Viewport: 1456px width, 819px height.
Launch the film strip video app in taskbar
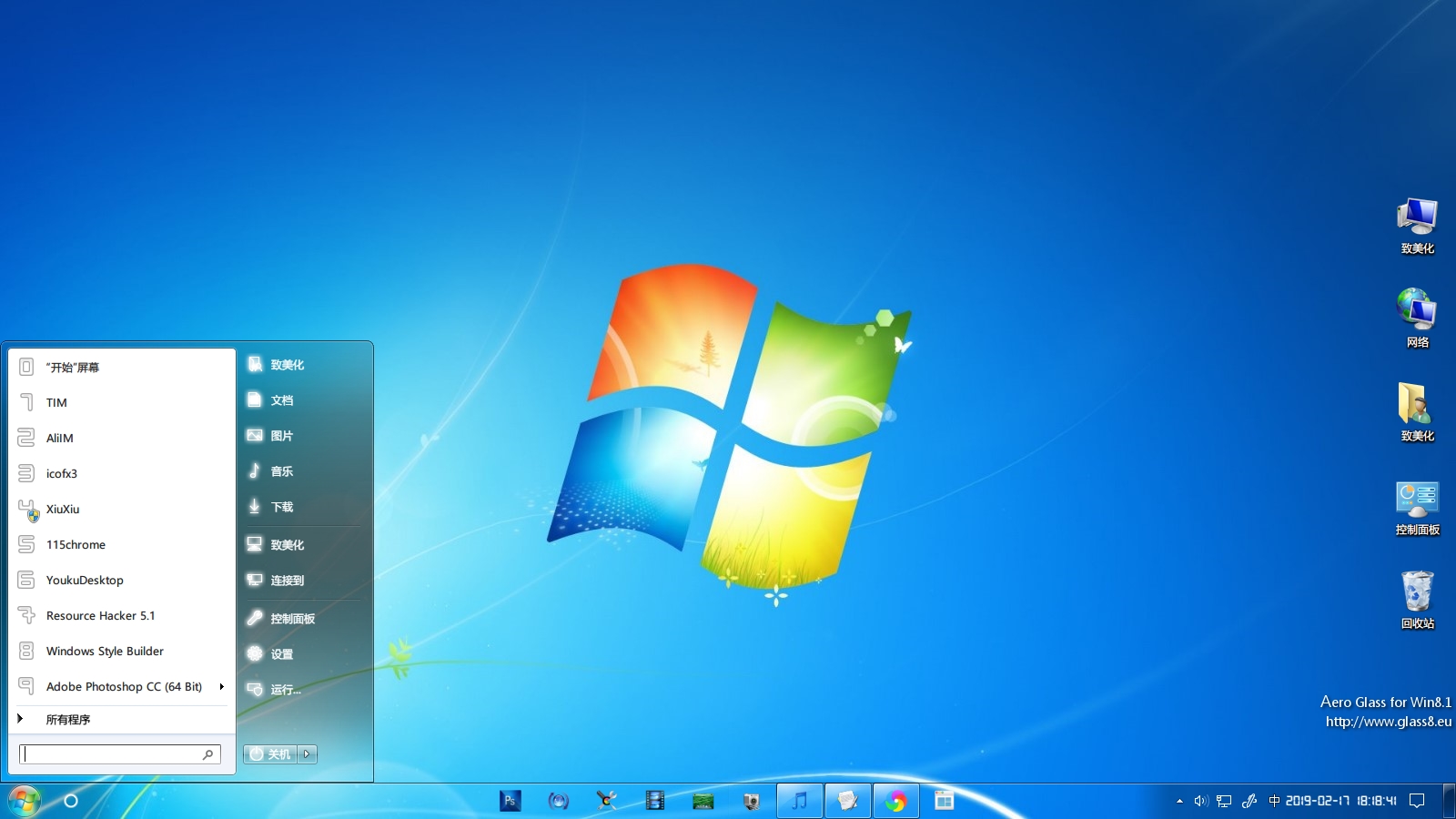click(654, 801)
